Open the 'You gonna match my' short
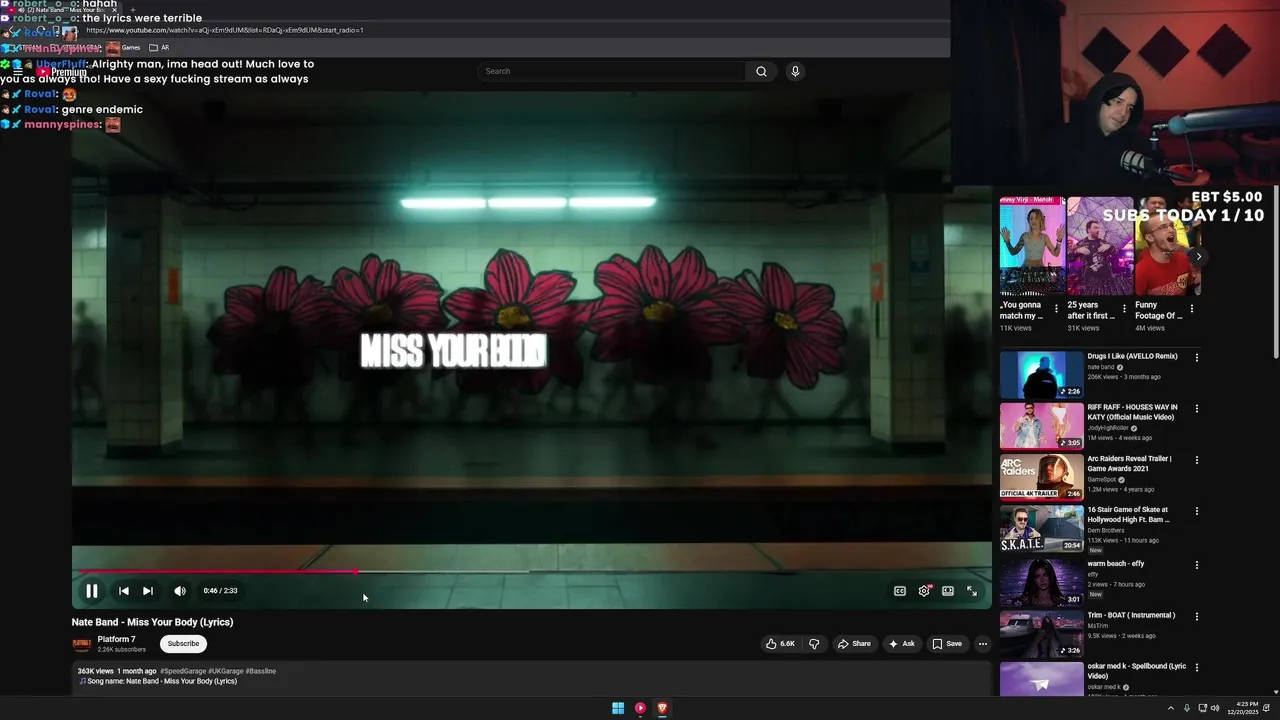The width and height of the screenshot is (1280, 720). 1032,246
